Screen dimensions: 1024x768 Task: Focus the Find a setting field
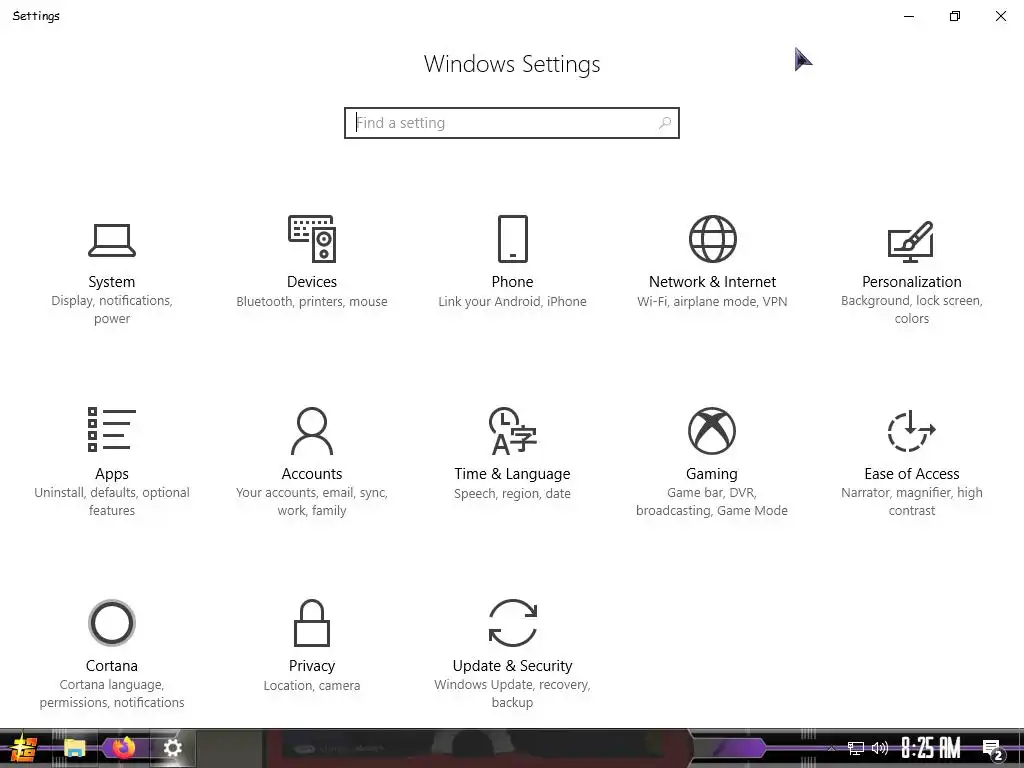tap(512, 123)
